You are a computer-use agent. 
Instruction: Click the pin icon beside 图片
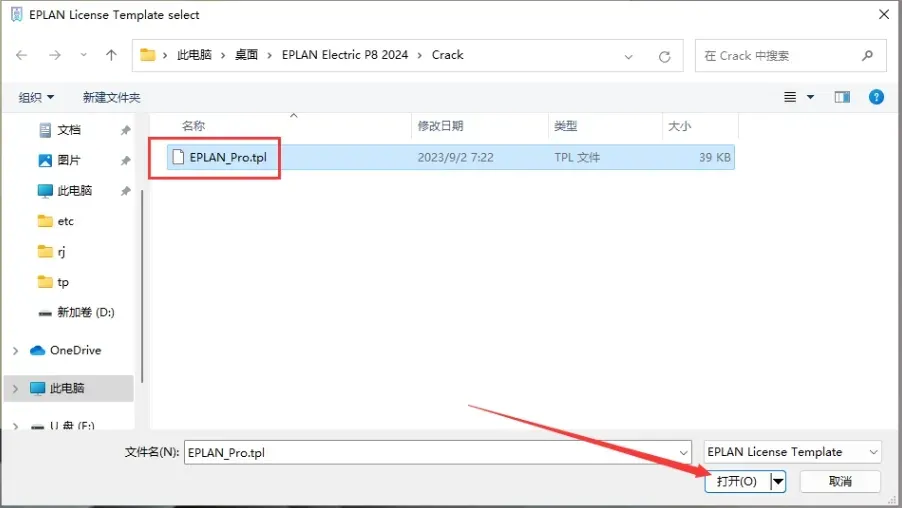[x=125, y=161]
